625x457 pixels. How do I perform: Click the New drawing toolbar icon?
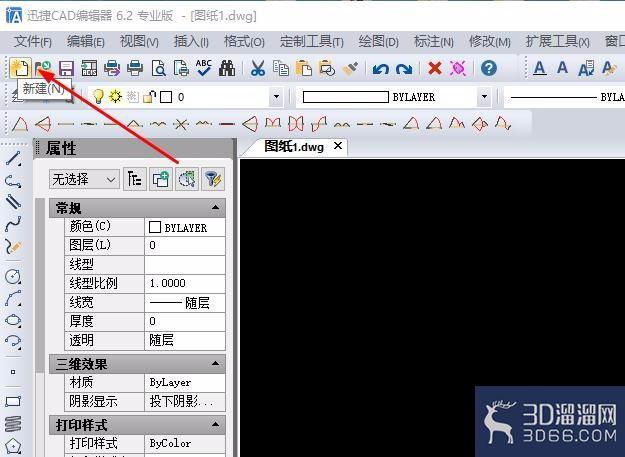[x=20, y=68]
